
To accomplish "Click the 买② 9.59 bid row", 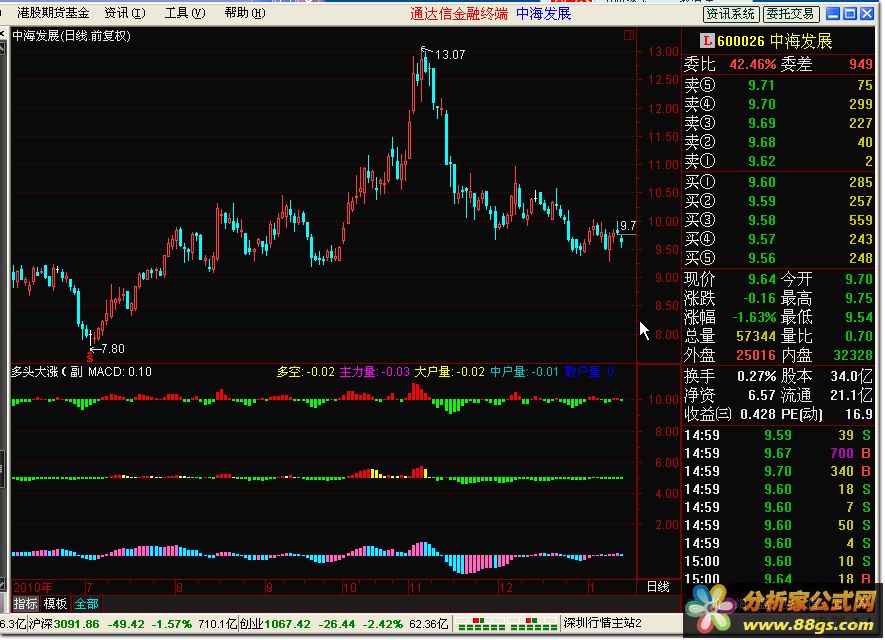I will click(778, 201).
